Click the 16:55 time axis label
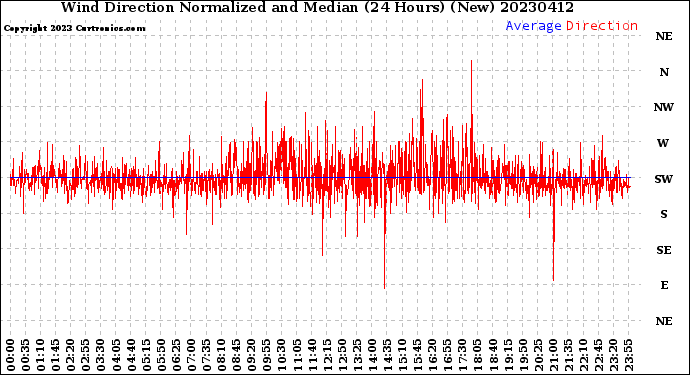Screen dimensions: 690x375 448,355
